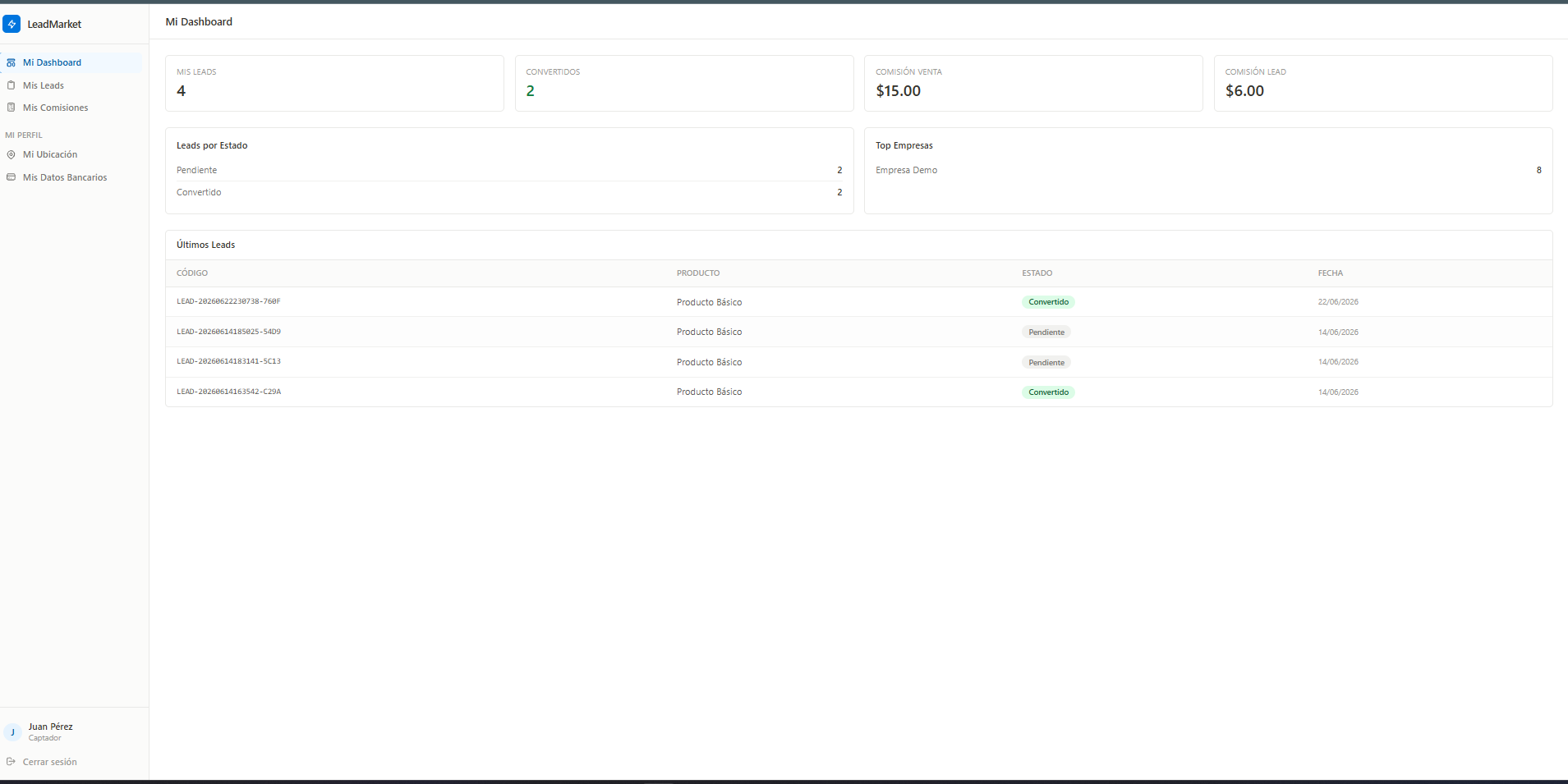Click the Top Empresas heading

[904, 145]
